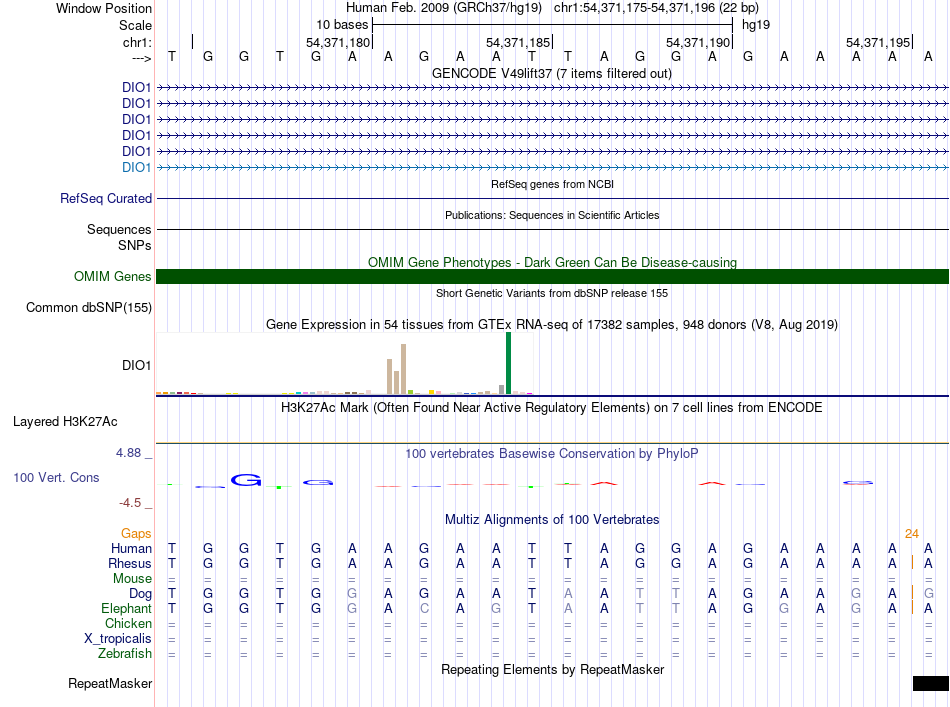This screenshot has height=707, width=950.
Task: Click the orange insertion mark in Rhesus row
Action: click(912, 563)
